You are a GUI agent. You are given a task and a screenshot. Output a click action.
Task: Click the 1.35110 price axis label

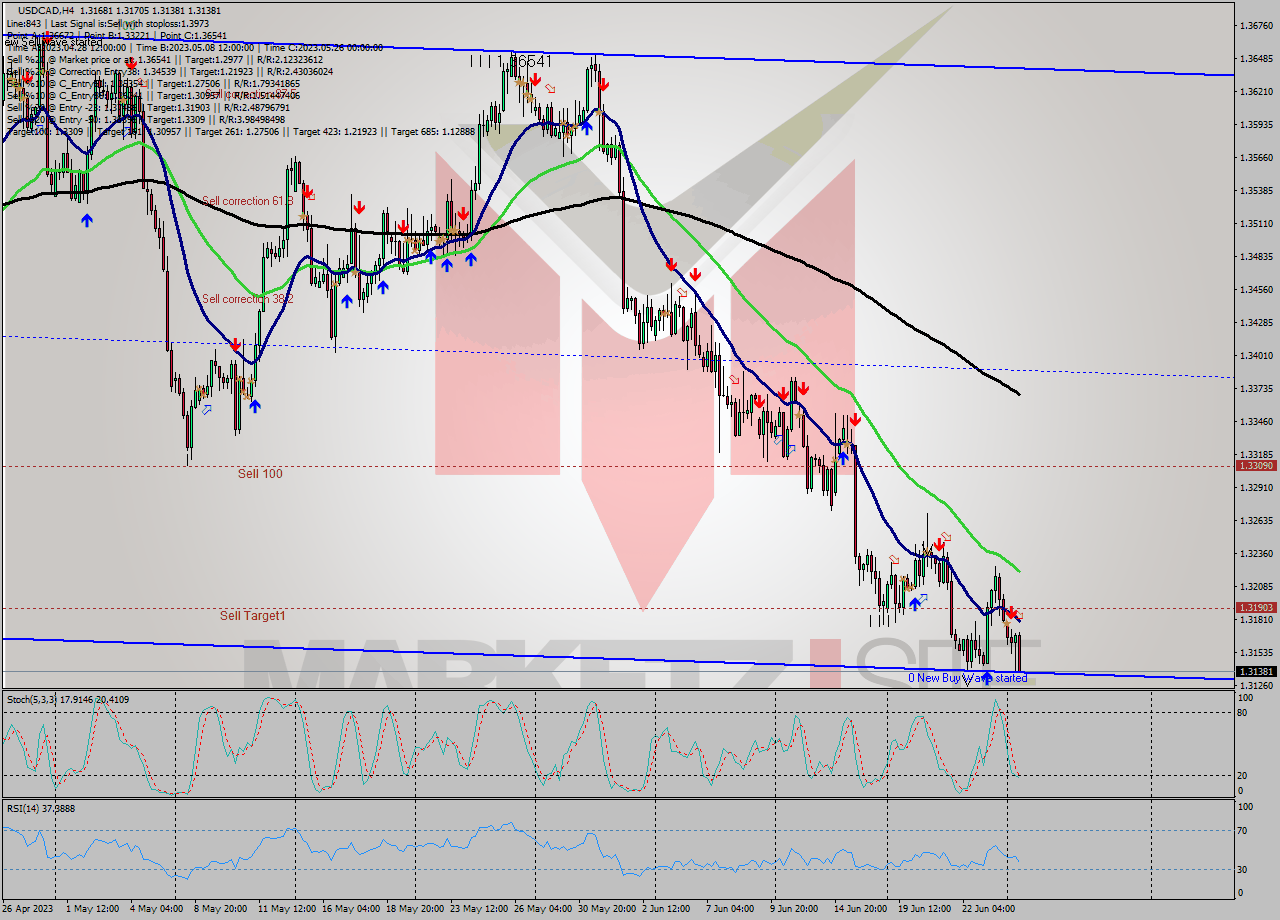pyautogui.click(x=1255, y=224)
